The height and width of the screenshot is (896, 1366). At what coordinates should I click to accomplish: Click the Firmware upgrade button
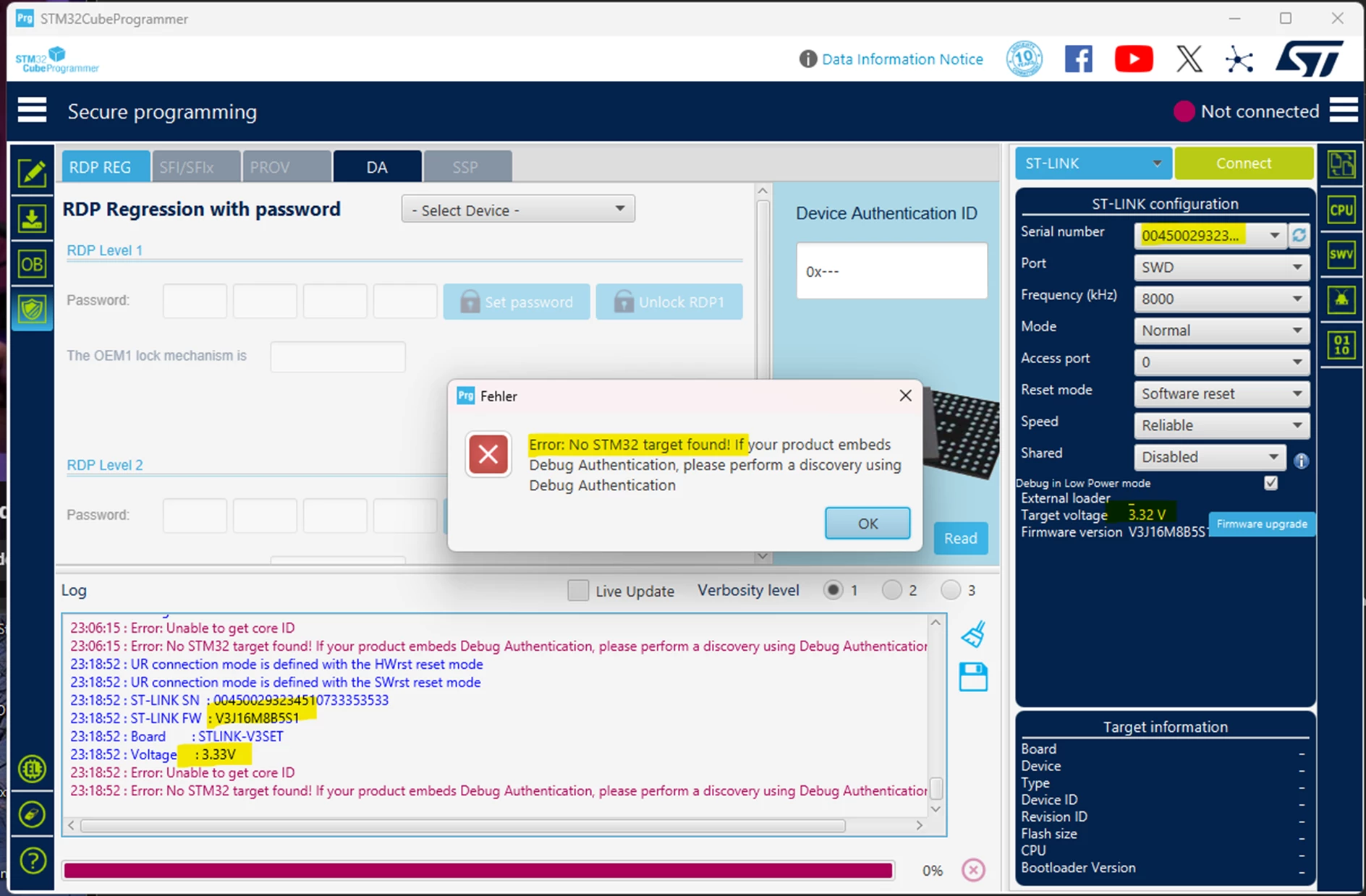click(x=1262, y=524)
